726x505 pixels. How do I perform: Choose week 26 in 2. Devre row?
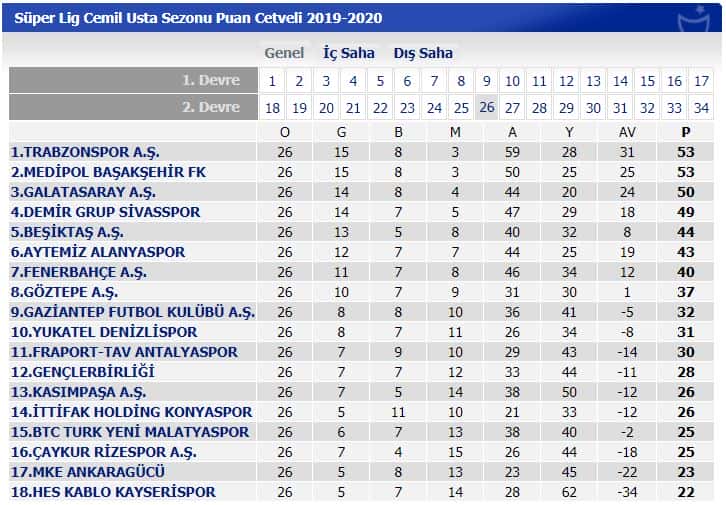pyautogui.click(x=487, y=107)
